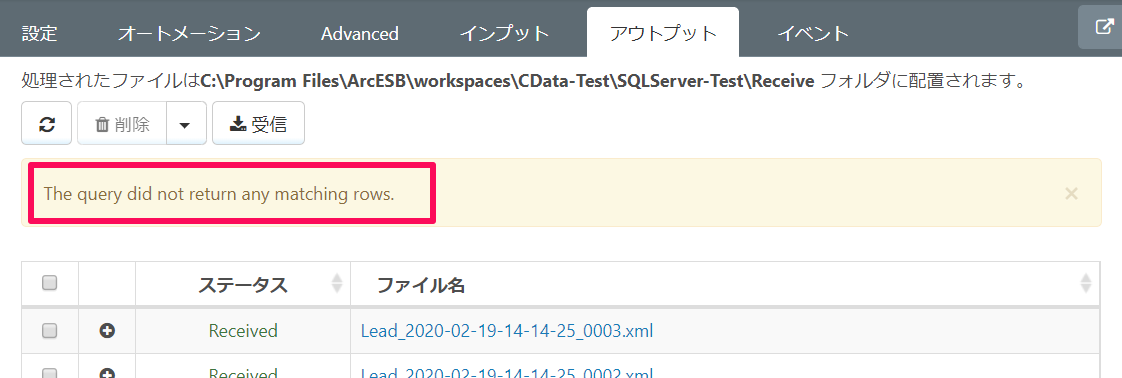Expand the 削除 dropdown arrow
Screen dimensions: 1122x378
(186, 124)
